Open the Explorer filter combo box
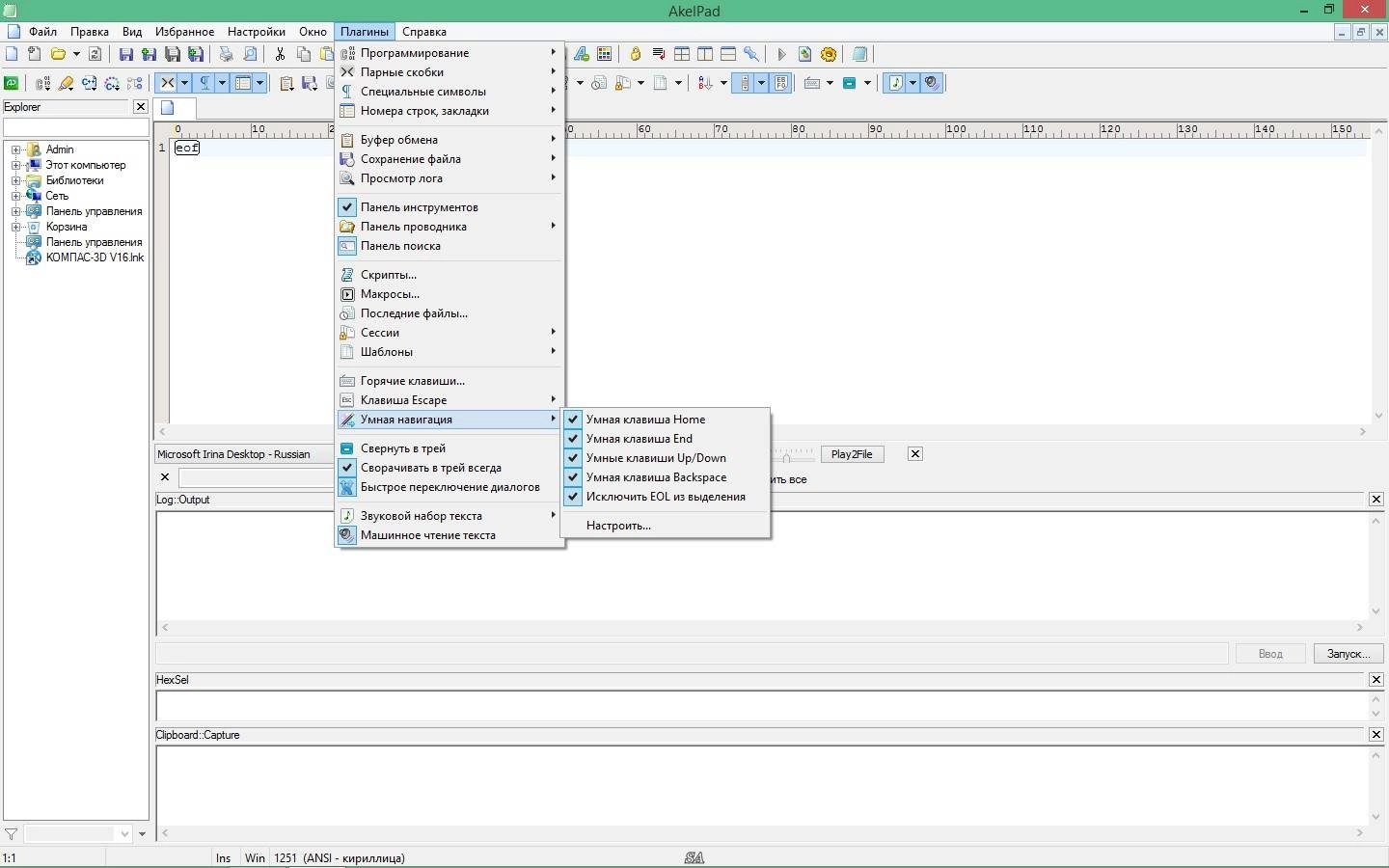The image size is (1389, 868). tap(79, 833)
